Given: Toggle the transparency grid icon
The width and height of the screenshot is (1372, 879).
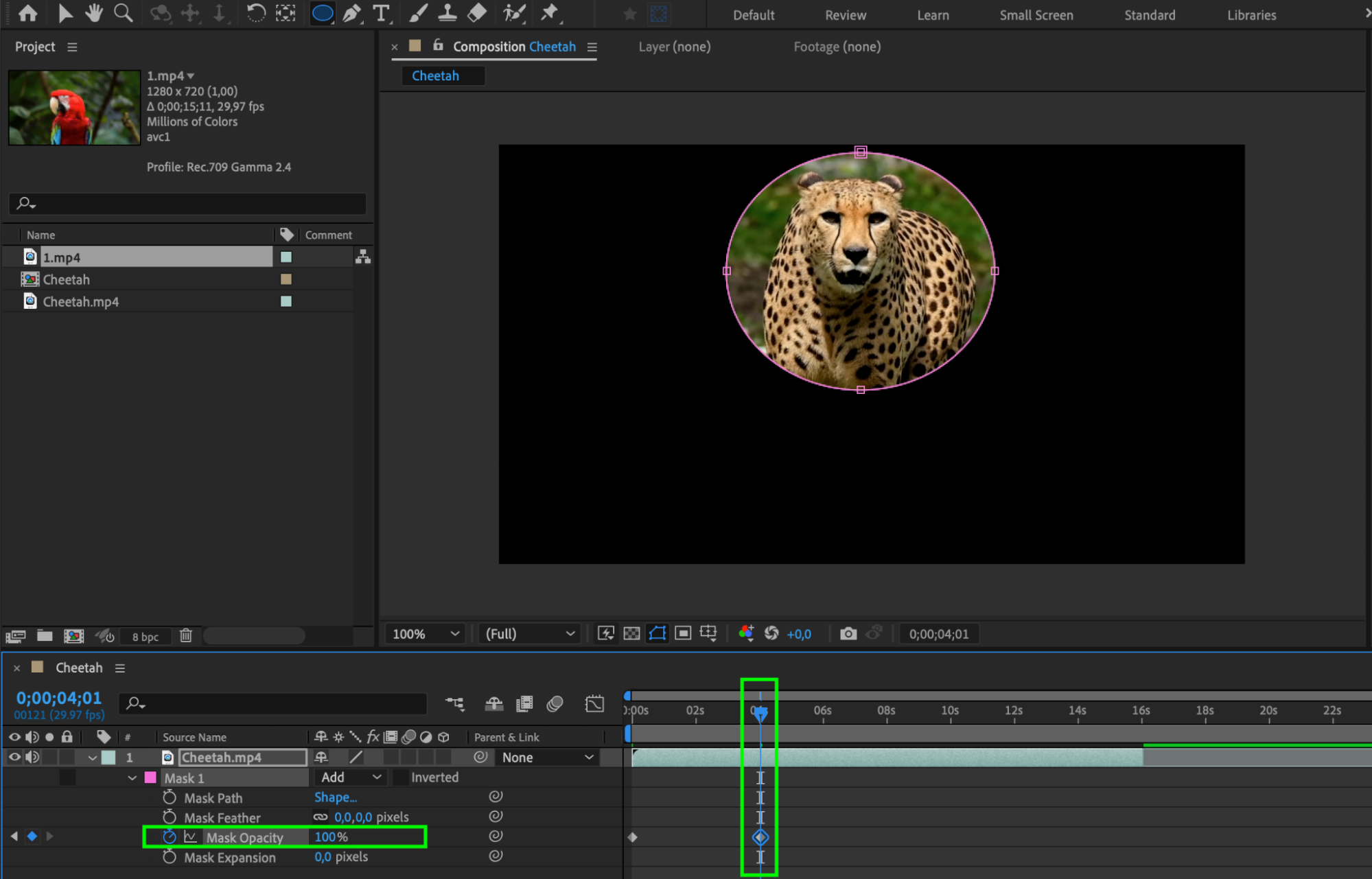Looking at the screenshot, I should [631, 633].
